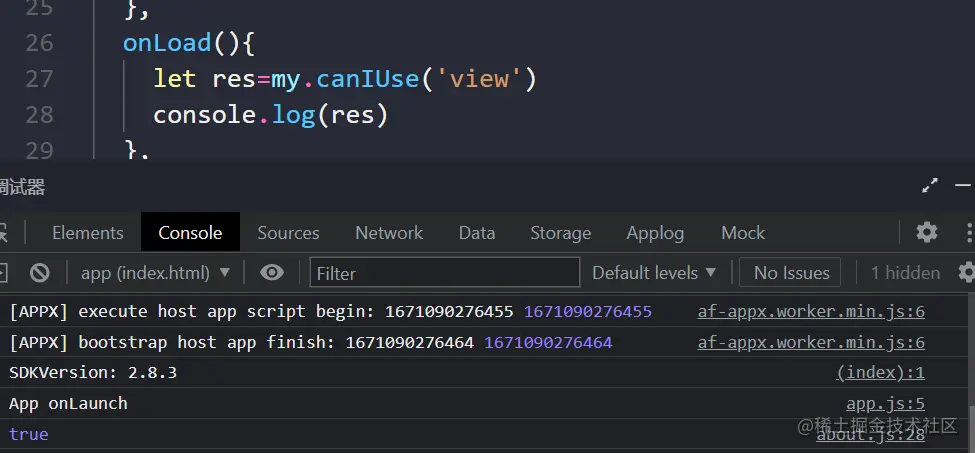Image resolution: width=975 pixels, height=453 pixels.
Task: Minimize the debugger panel
Action: [x=963, y=185]
